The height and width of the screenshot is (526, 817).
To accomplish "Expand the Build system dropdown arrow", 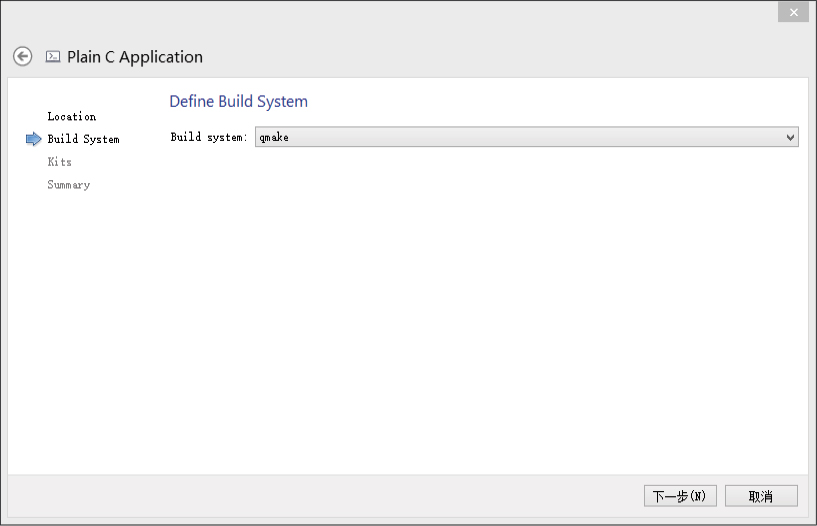I will (x=790, y=137).
